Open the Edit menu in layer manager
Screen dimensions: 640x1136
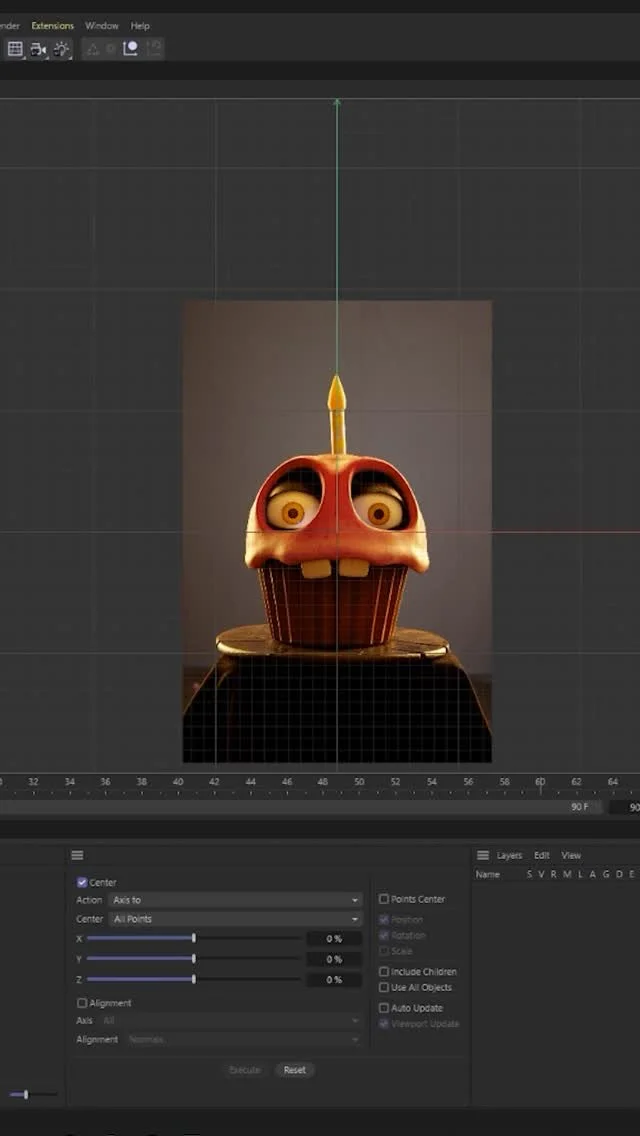click(x=541, y=856)
